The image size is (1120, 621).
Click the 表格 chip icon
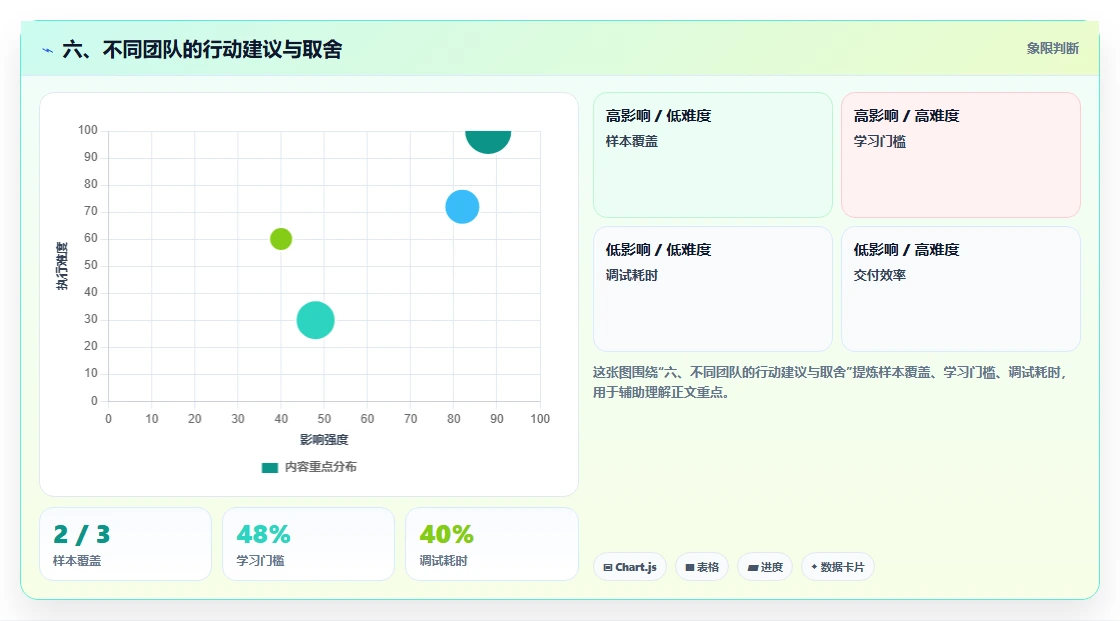coord(690,567)
